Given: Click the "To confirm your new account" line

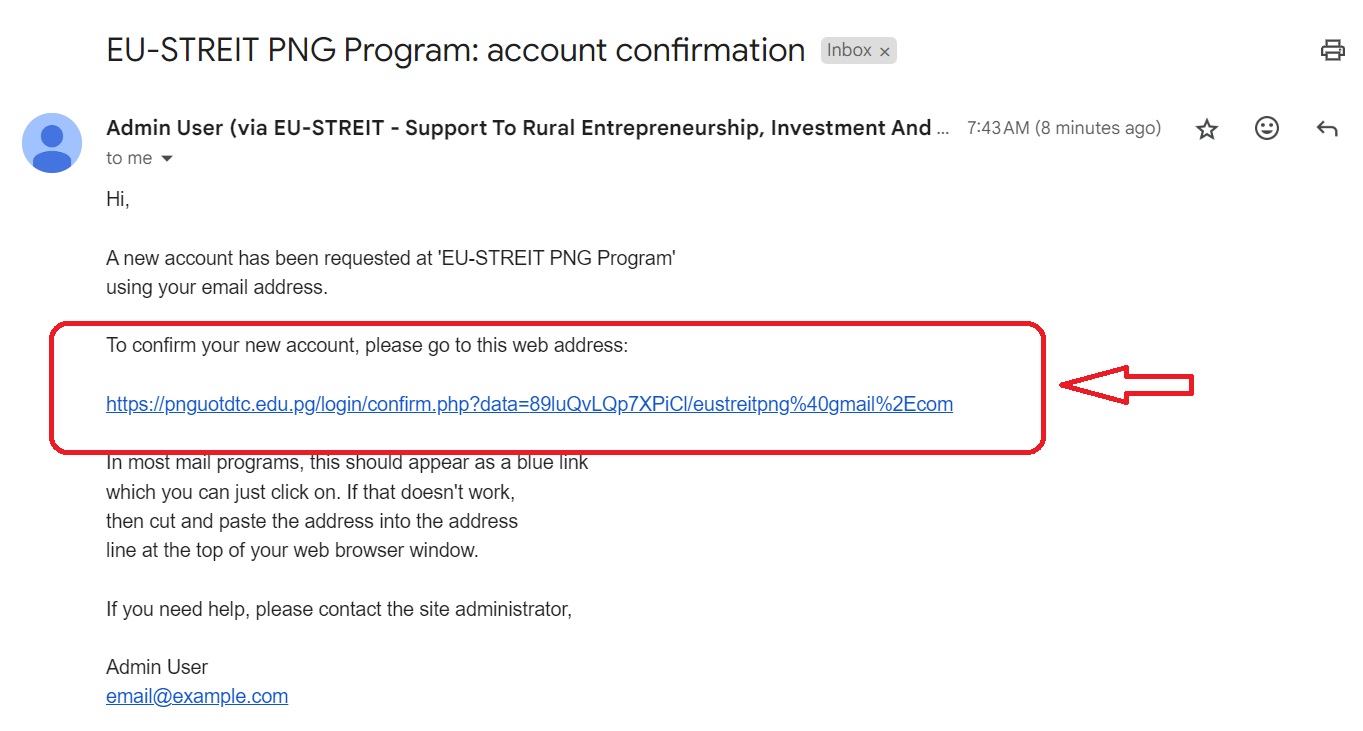Looking at the screenshot, I should pyautogui.click(x=367, y=346).
